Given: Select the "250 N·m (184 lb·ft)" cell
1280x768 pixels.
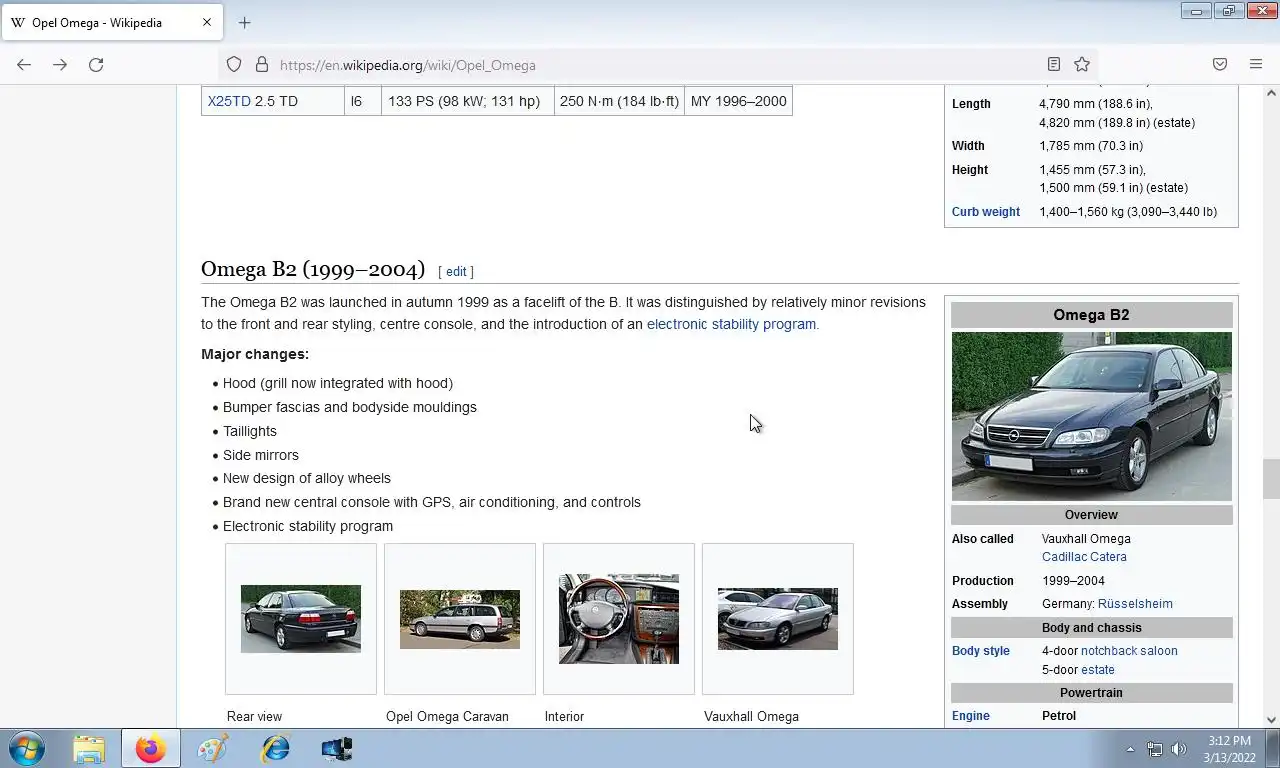Looking at the screenshot, I should [x=619, y=101].
